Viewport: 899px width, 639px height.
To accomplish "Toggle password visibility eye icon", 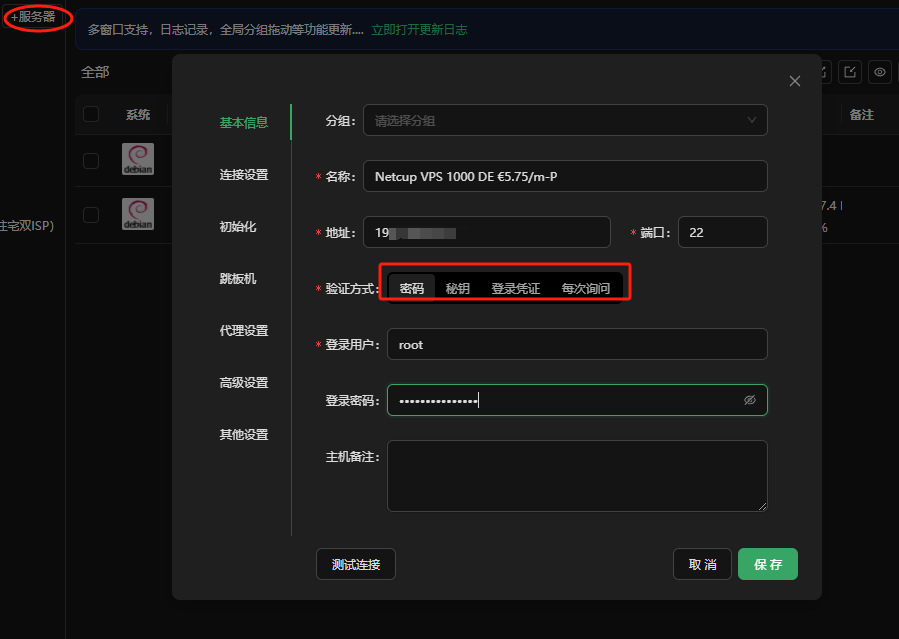I will 750,400.
